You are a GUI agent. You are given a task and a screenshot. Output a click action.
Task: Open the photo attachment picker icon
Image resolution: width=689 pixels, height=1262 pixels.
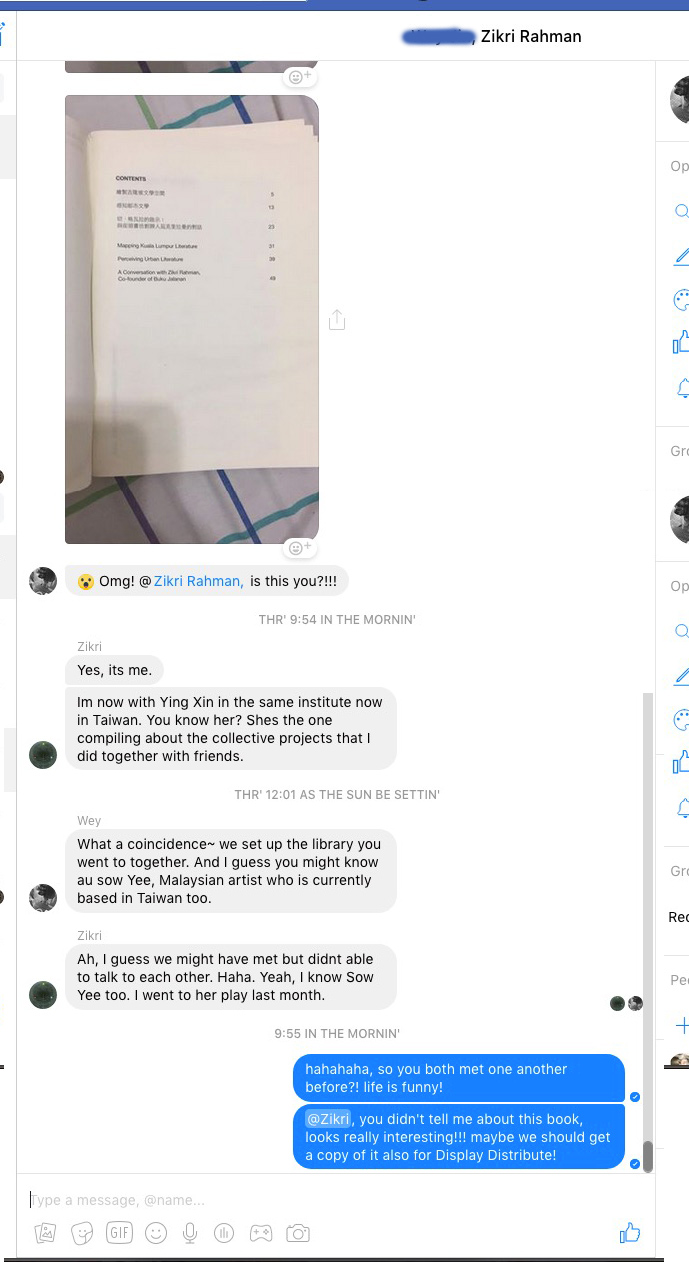click(x=45, y=1233)
